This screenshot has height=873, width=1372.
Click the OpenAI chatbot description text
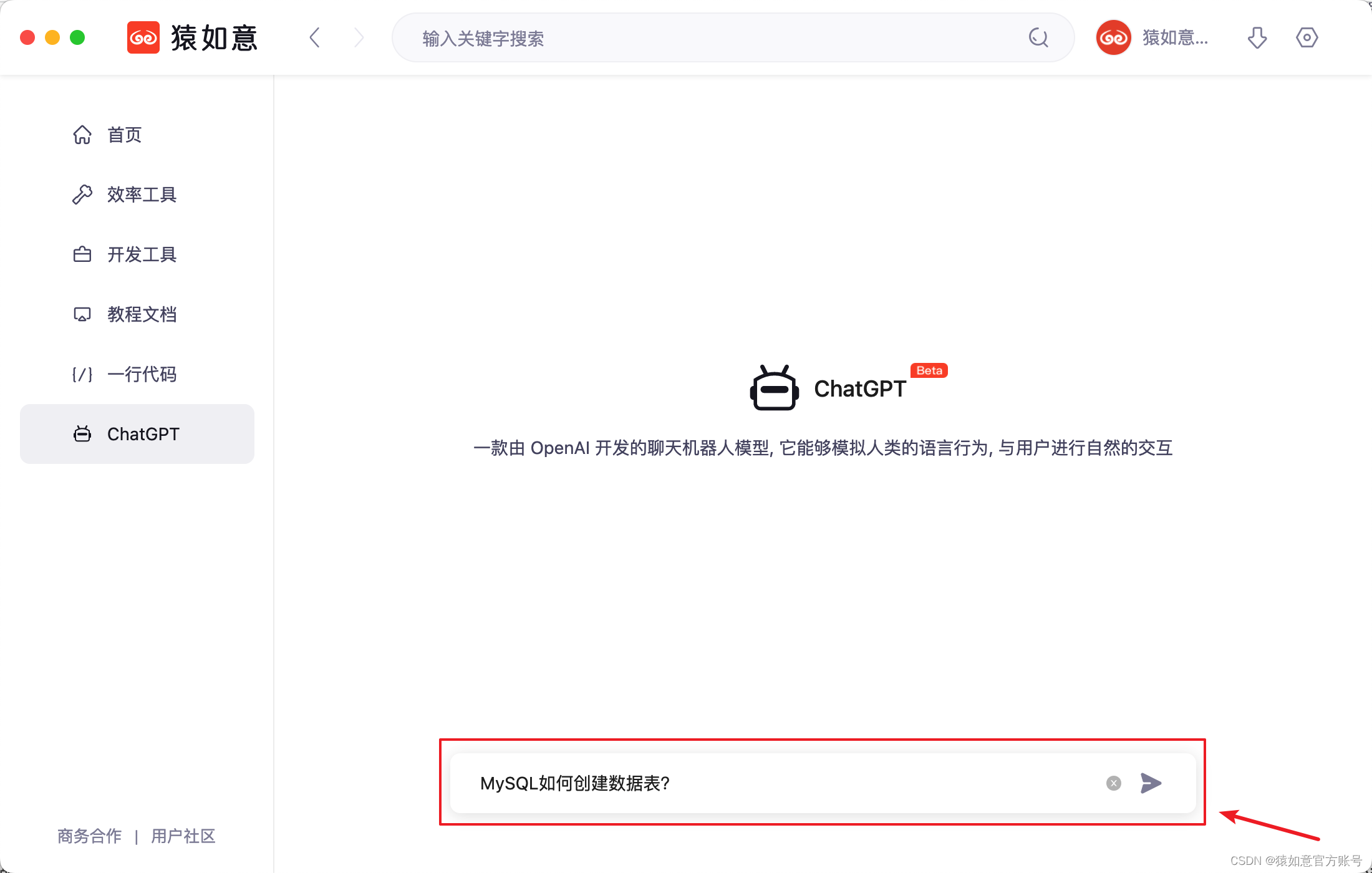pos(823,448)
